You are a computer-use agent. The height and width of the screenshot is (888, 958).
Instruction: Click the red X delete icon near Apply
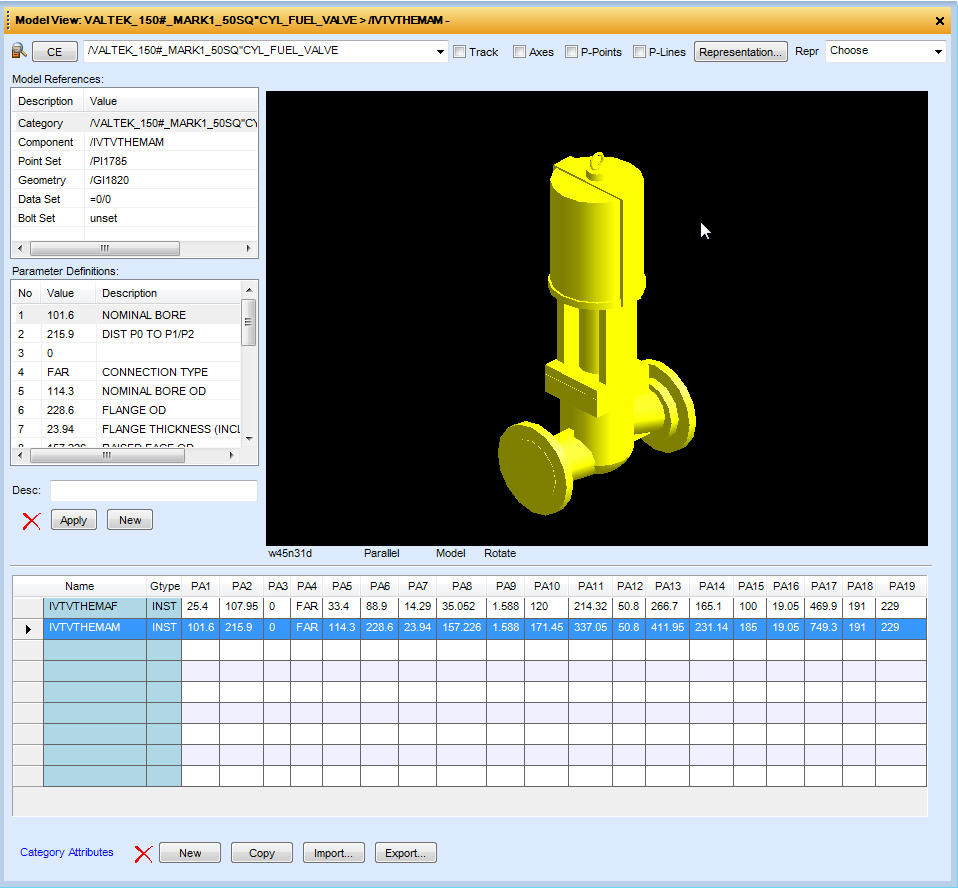[31, 520]
